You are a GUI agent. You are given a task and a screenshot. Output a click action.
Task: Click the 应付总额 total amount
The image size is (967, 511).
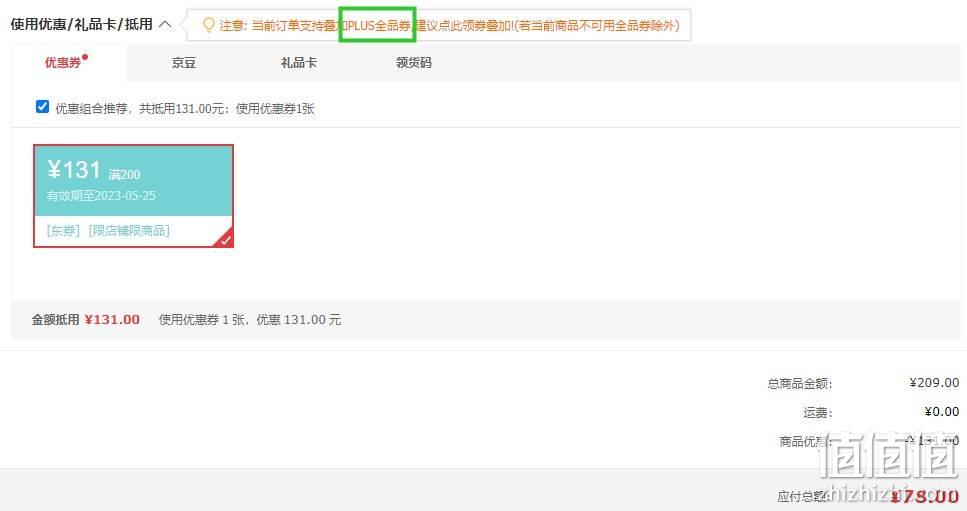point(925,496)
